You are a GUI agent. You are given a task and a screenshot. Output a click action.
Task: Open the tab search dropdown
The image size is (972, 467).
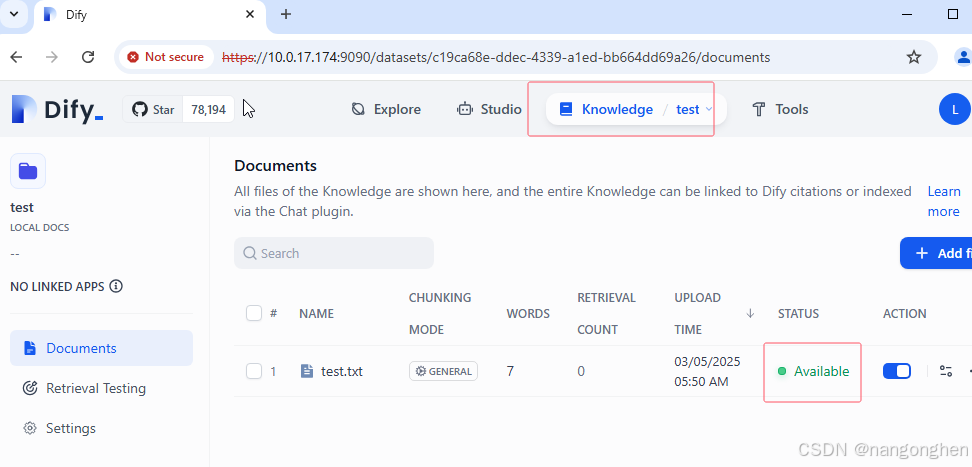point(14,14)
